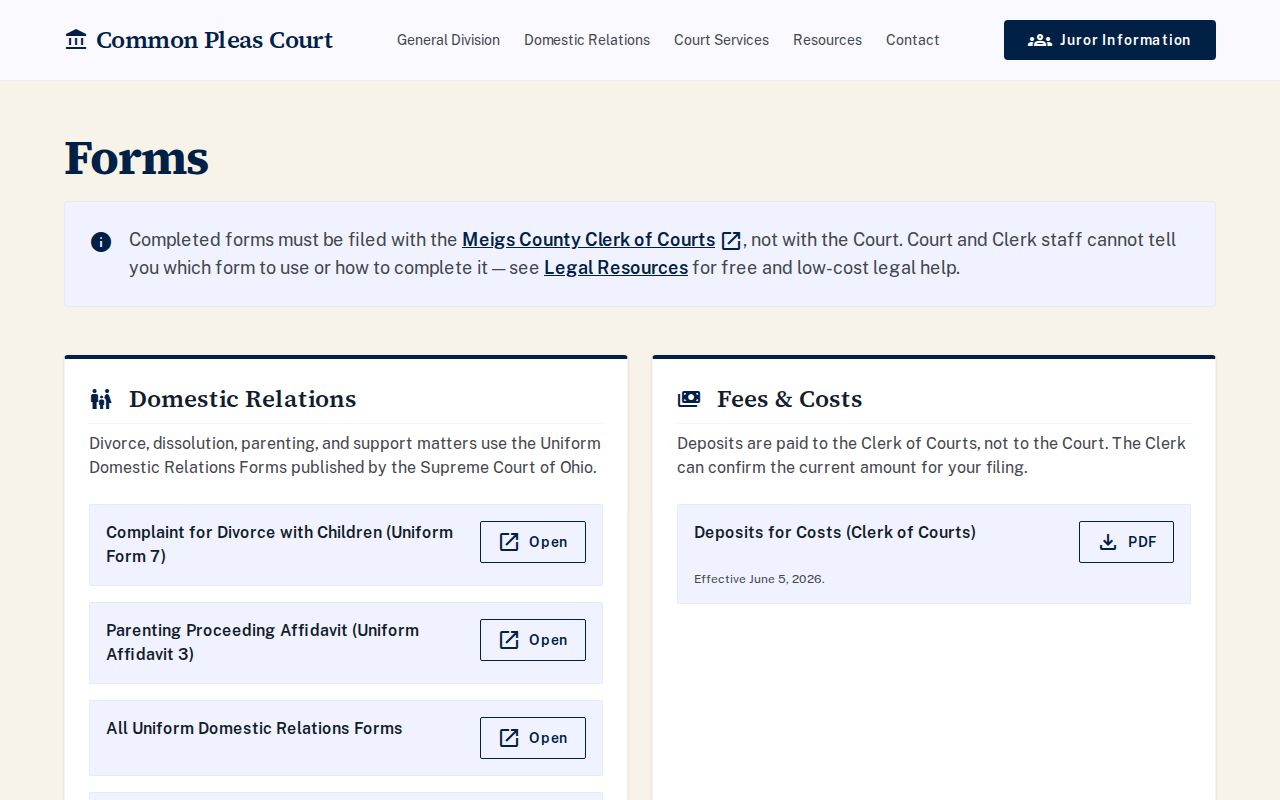The height and width of the screenshot is (800, 1280).
Task: Follow the Meigs County Clerk of Courts link
Action: point(589,240)
